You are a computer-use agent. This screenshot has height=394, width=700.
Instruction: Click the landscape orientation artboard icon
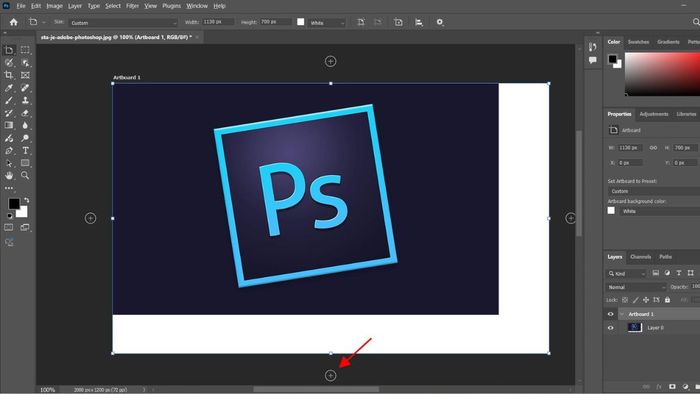point(378,22)
